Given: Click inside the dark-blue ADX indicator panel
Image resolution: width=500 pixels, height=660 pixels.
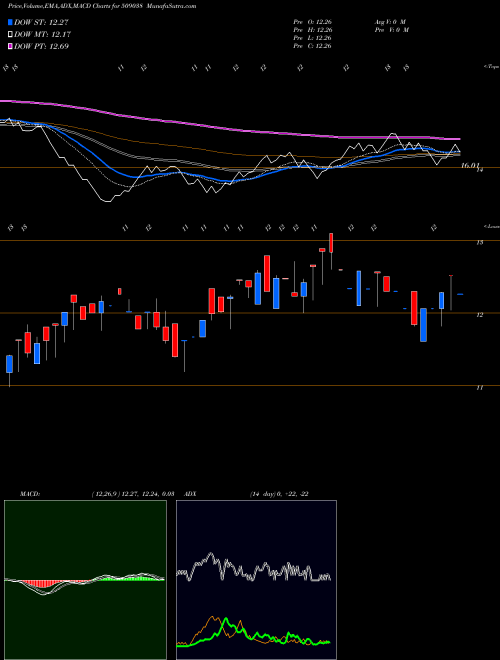Looking at the screenshot, I should point(256,580).
